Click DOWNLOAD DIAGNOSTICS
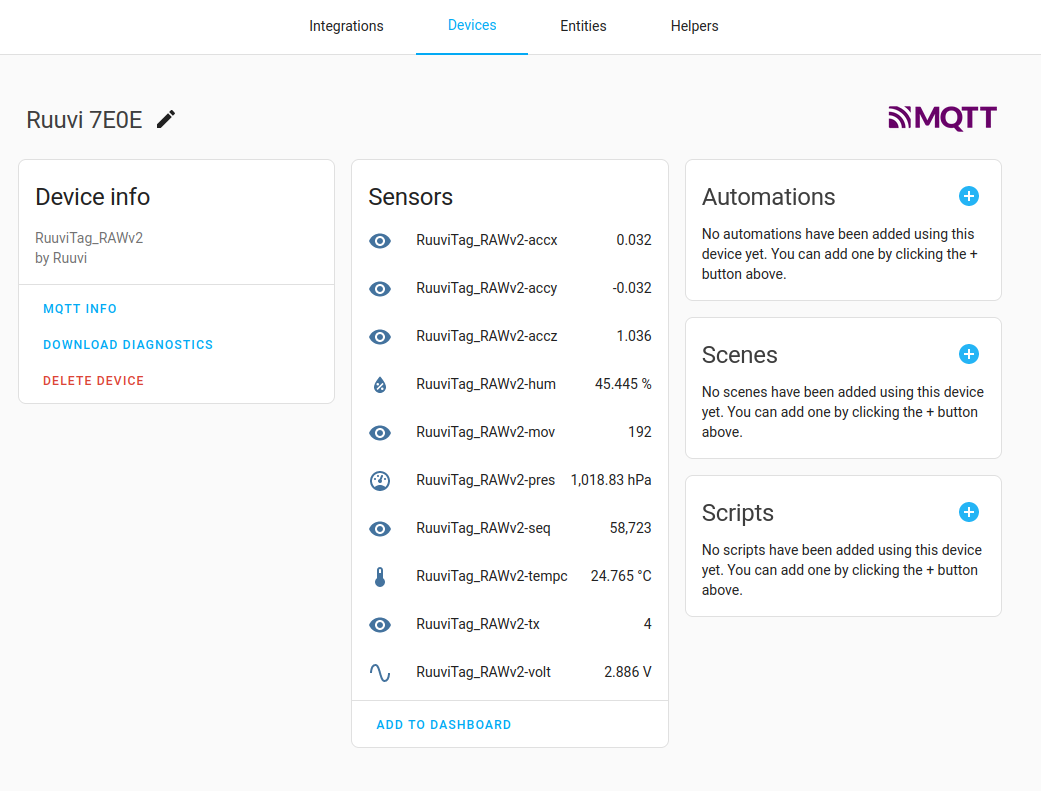 pos(128,345)
